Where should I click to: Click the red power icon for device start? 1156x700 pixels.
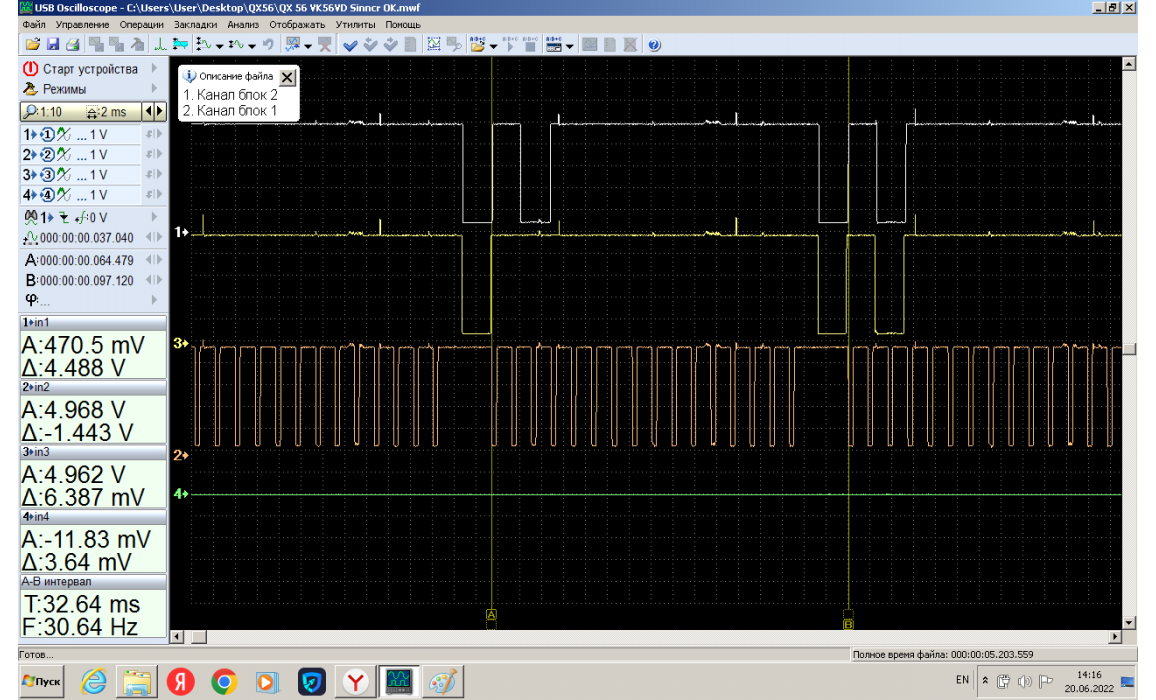click(30, 69)
